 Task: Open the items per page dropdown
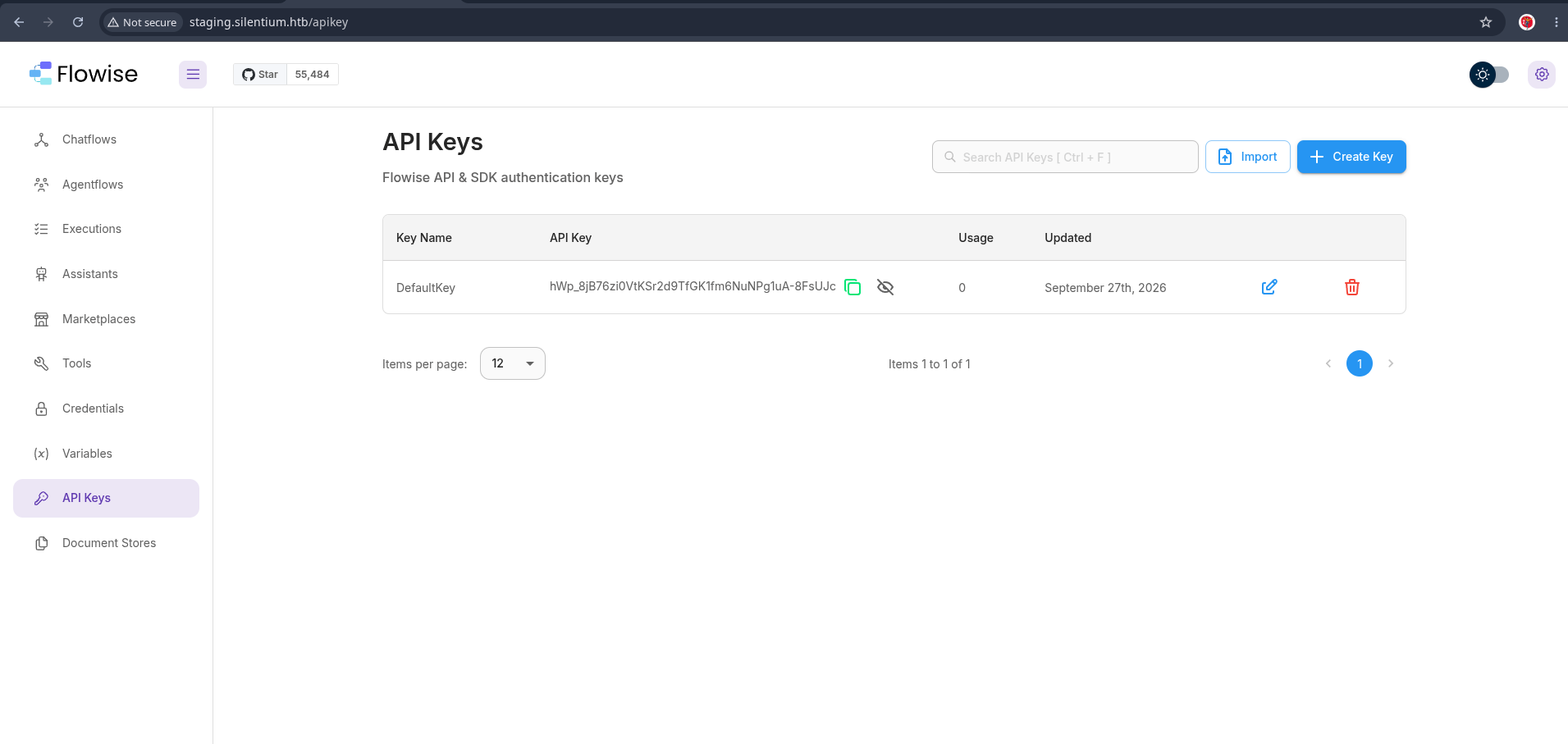(513, 363)
